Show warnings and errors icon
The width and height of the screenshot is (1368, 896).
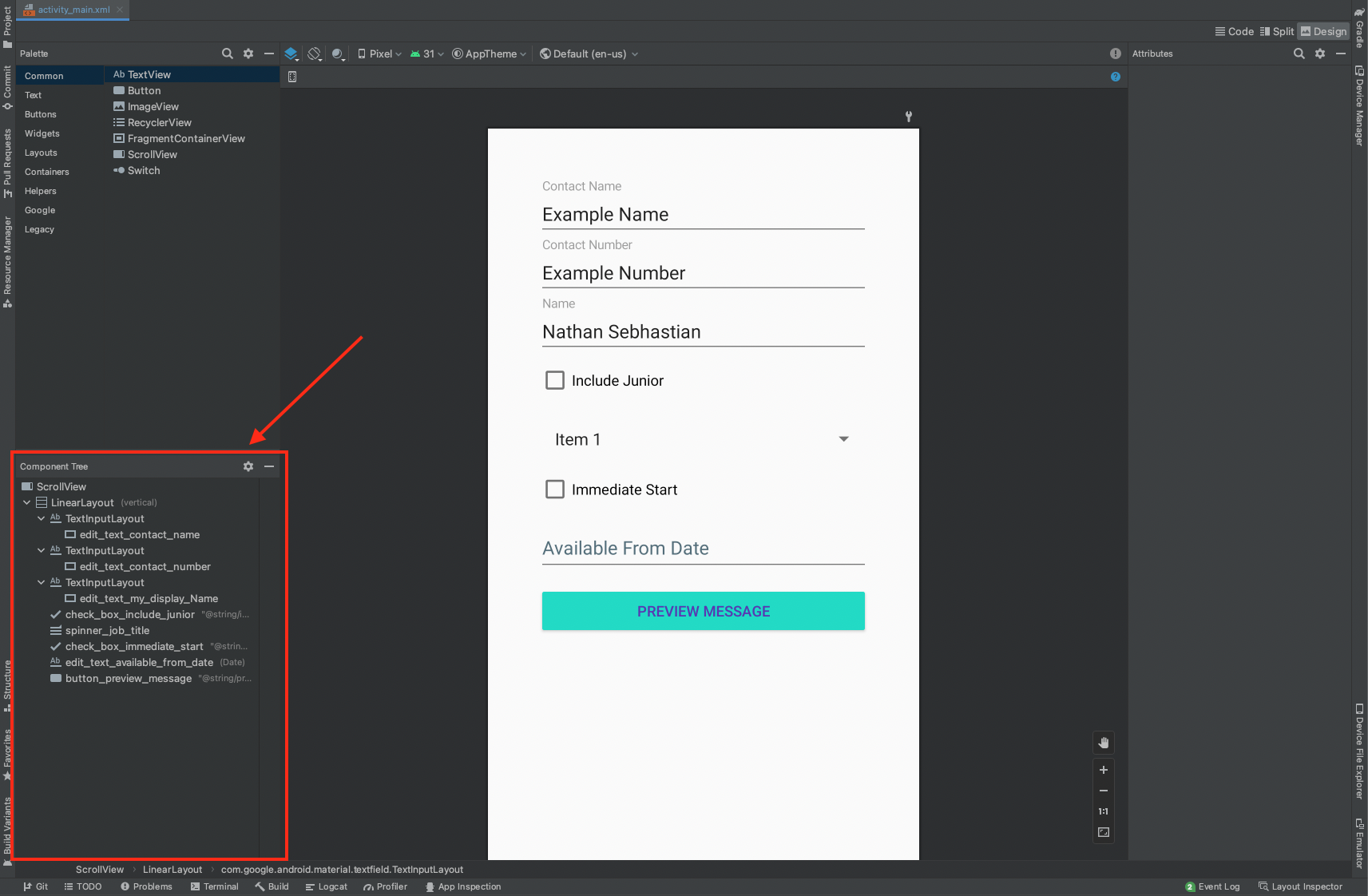pyautogui.click(x=1116, y=54)
